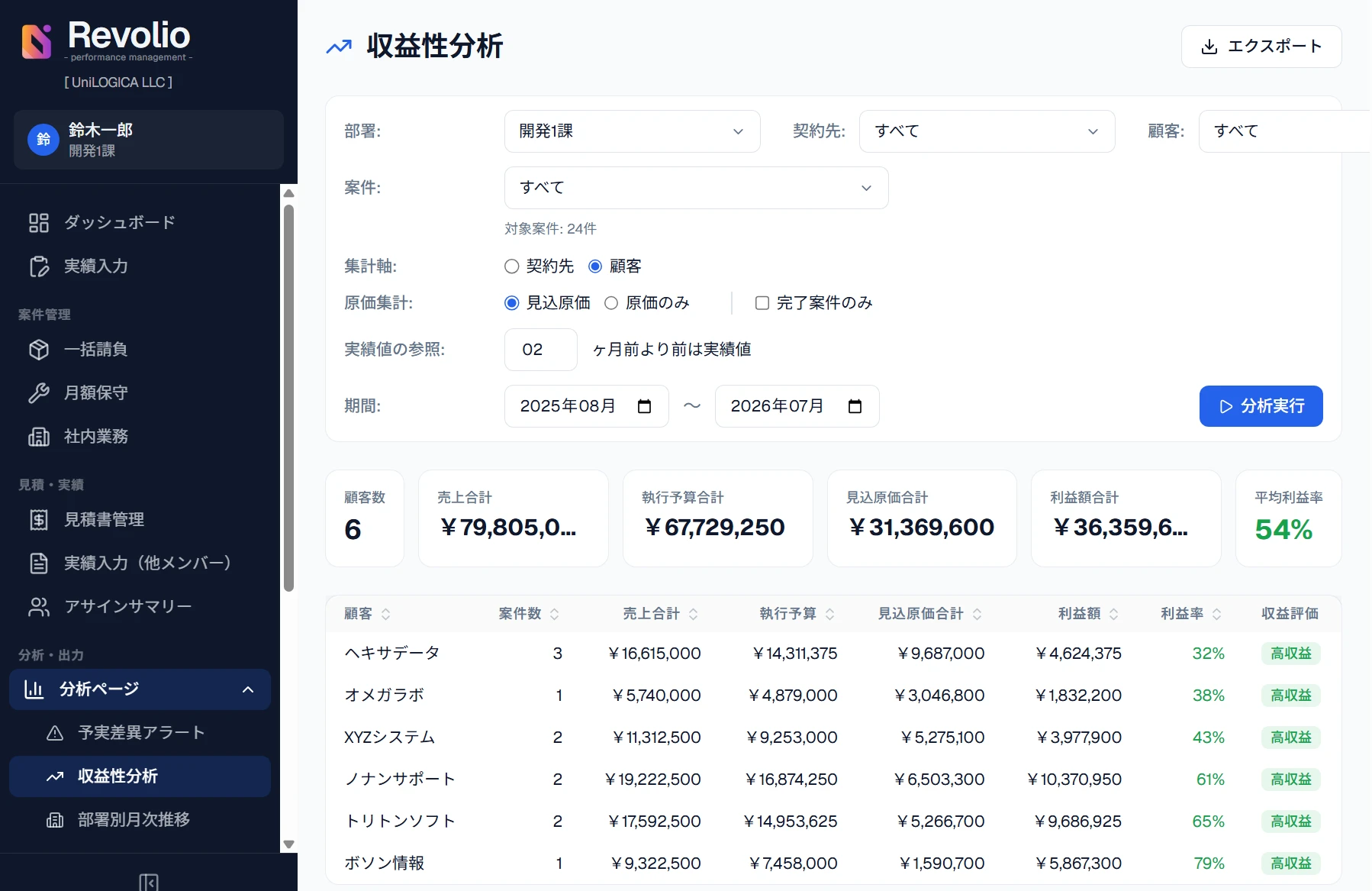Click the 売上合計 summary card
This screenshot has height=891, width=1372.
point(514,518)
